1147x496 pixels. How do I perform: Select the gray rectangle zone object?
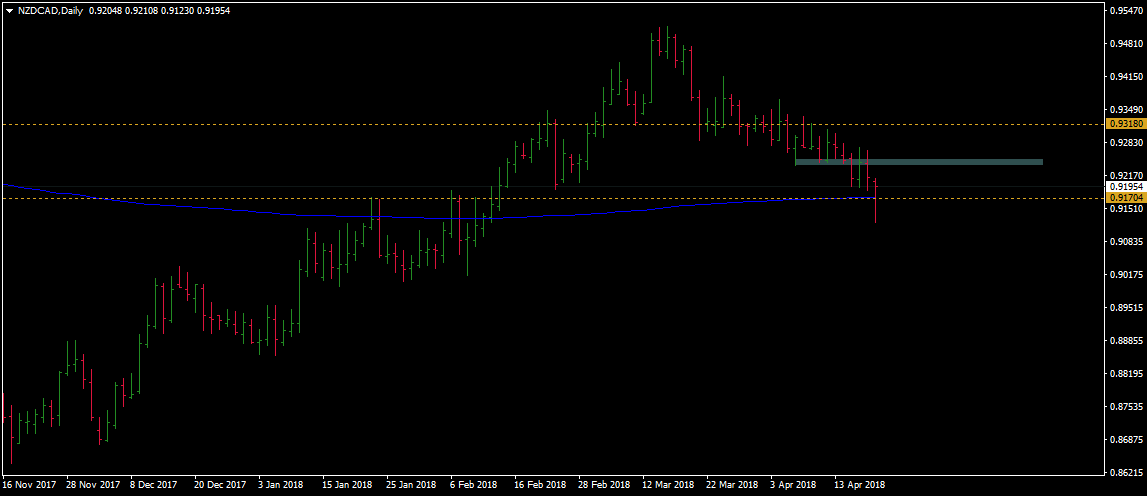[x=918, y=162]
